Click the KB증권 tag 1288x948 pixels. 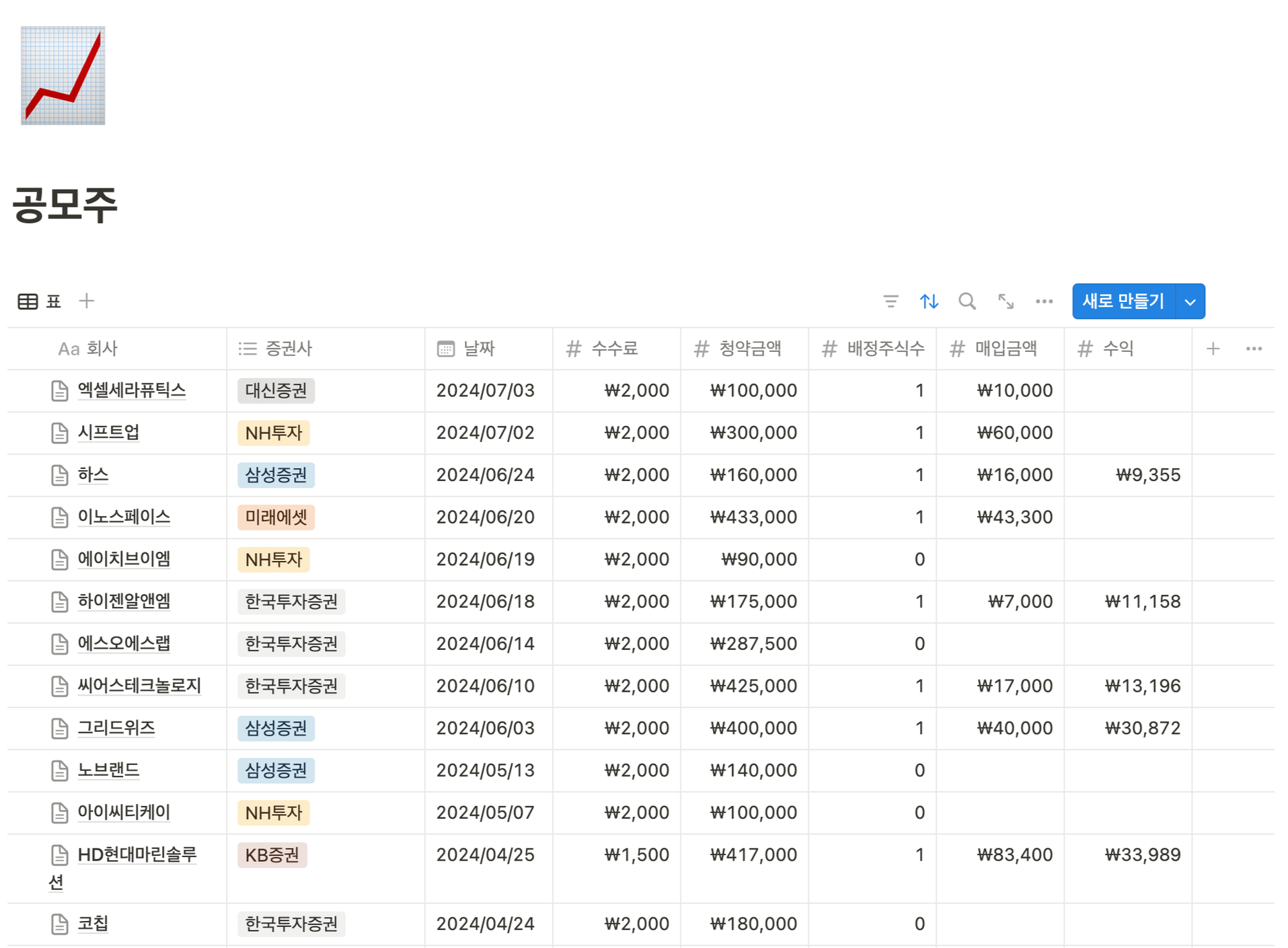click(272, 855)
